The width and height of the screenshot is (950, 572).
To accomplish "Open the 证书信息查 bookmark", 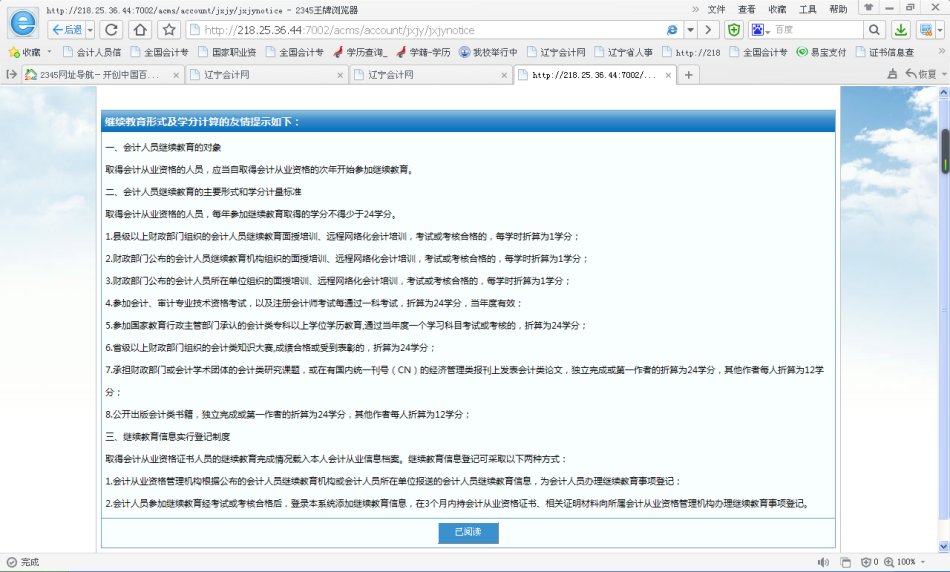I will point(885,52).
